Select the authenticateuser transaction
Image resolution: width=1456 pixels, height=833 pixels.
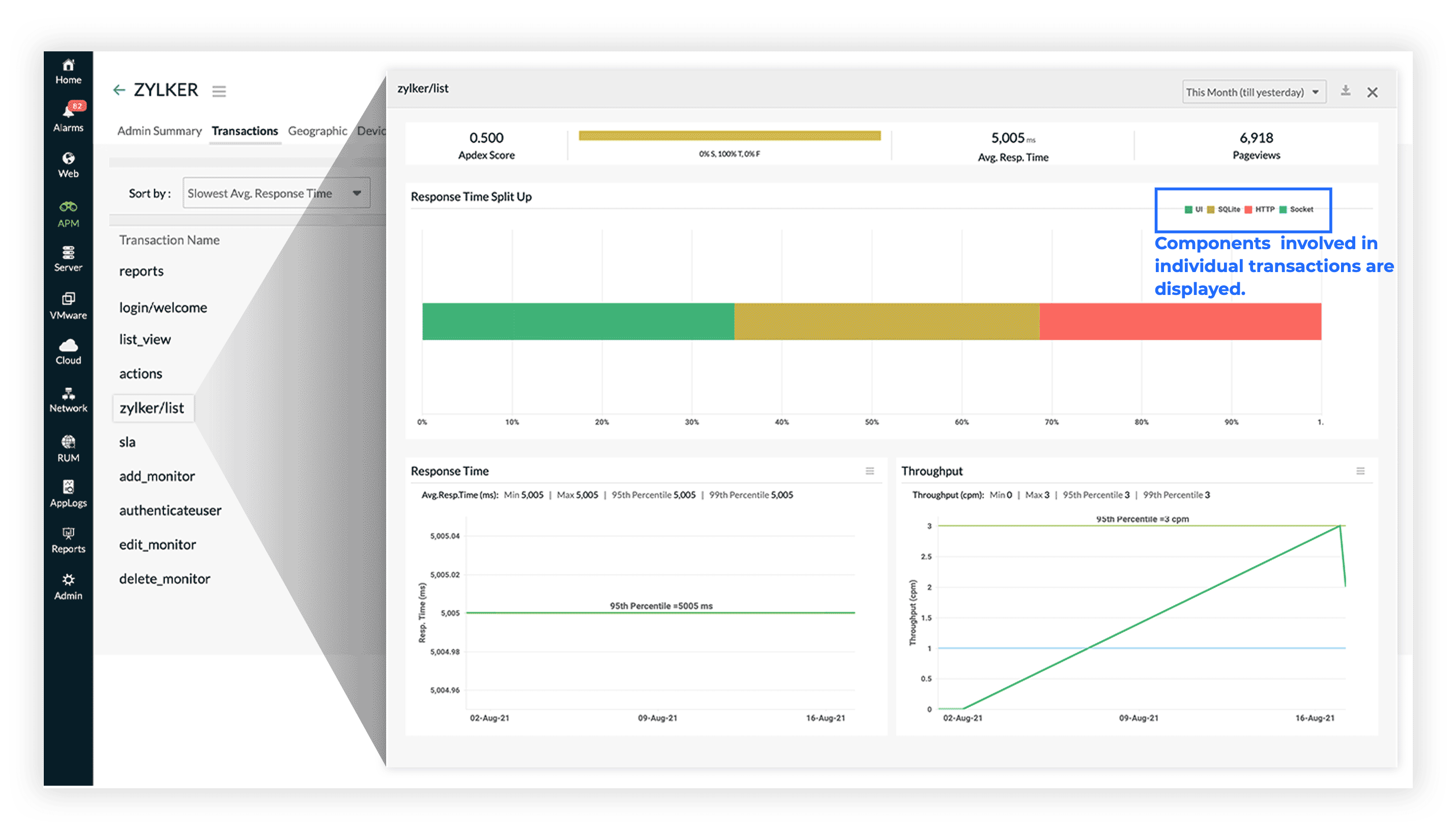[x=170, y=511]
